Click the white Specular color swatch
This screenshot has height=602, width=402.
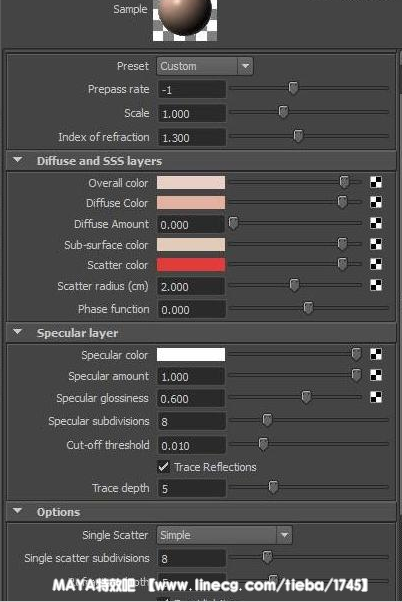[191, 354]
